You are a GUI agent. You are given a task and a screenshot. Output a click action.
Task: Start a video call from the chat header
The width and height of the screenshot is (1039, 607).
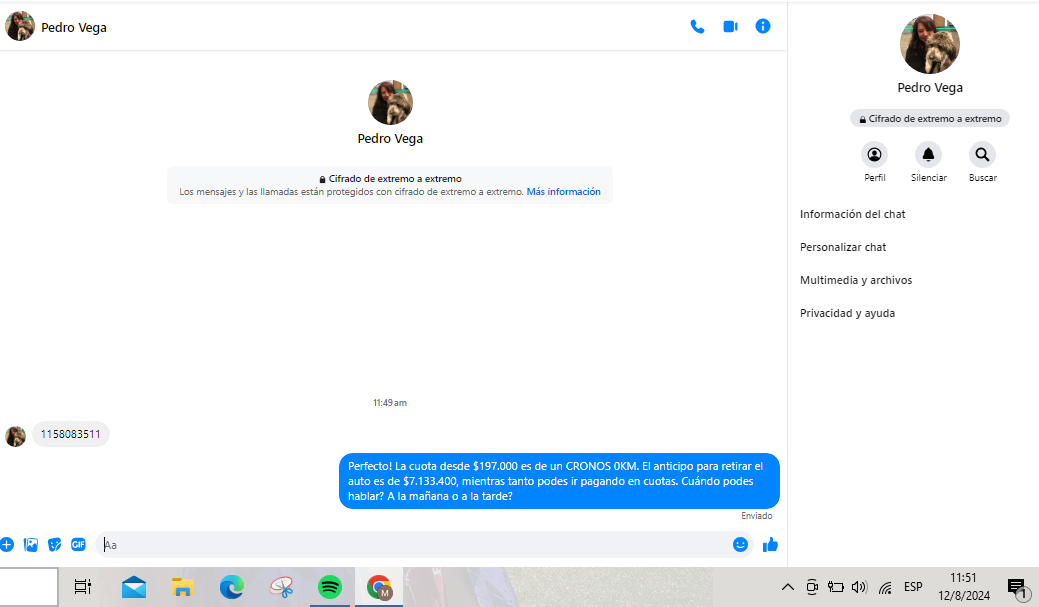point(730,27)
